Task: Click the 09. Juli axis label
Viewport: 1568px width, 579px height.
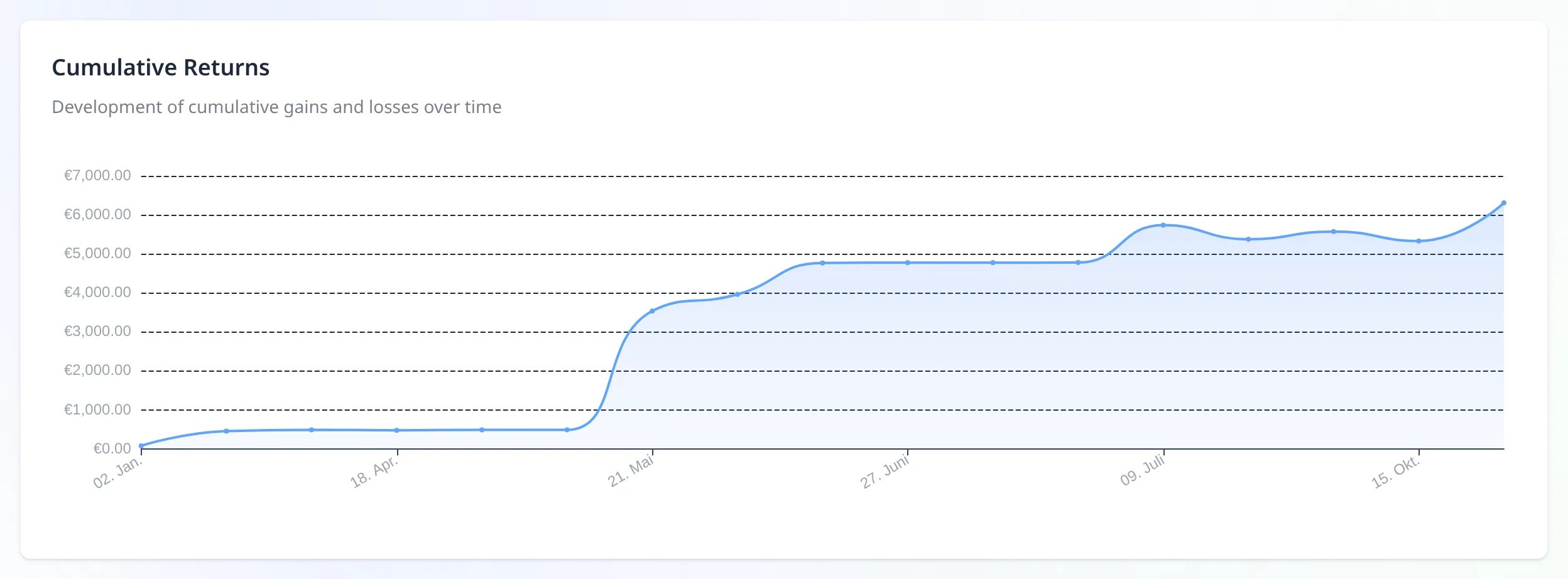Action: tap(1142, 470)
